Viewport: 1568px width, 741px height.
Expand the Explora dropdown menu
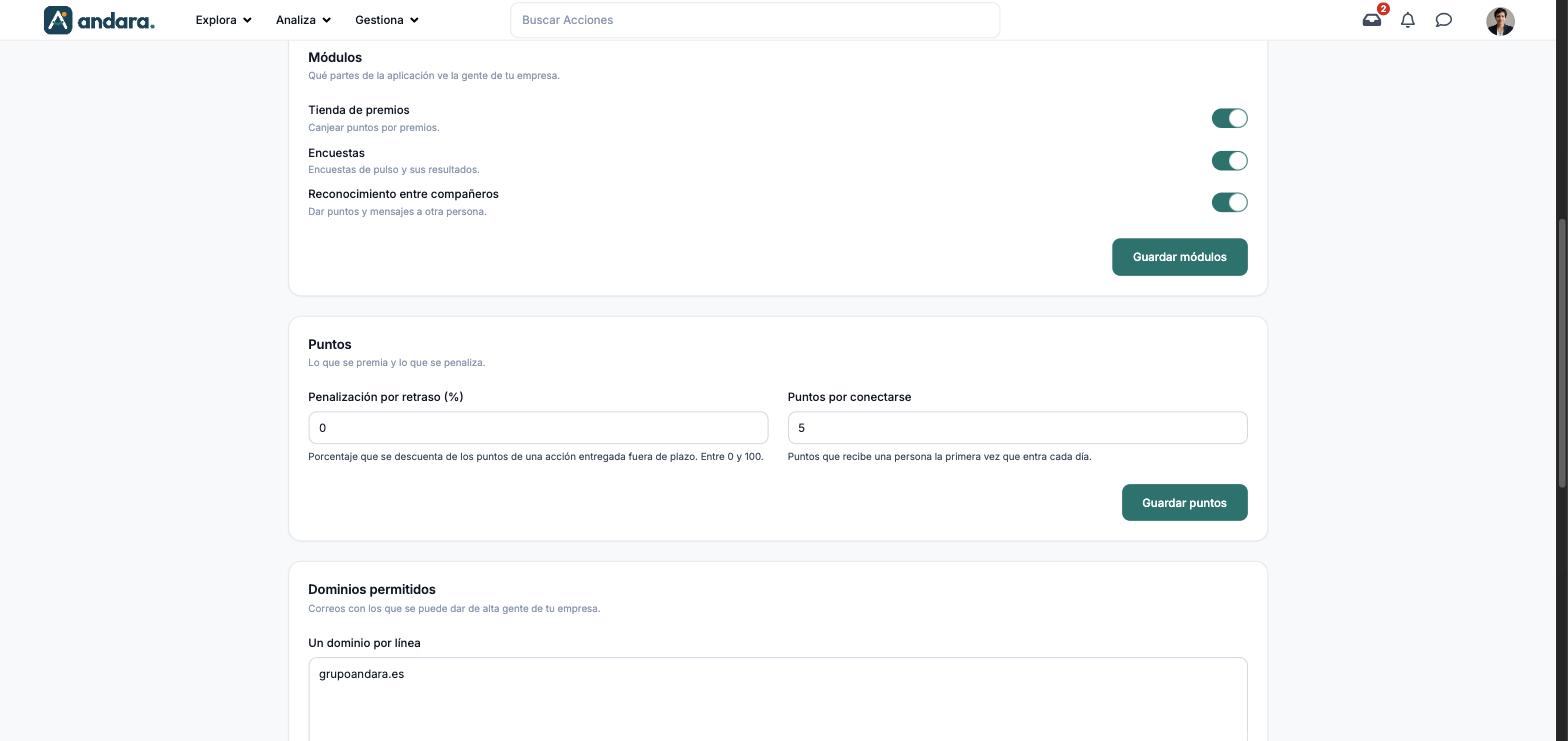point(223,20)
